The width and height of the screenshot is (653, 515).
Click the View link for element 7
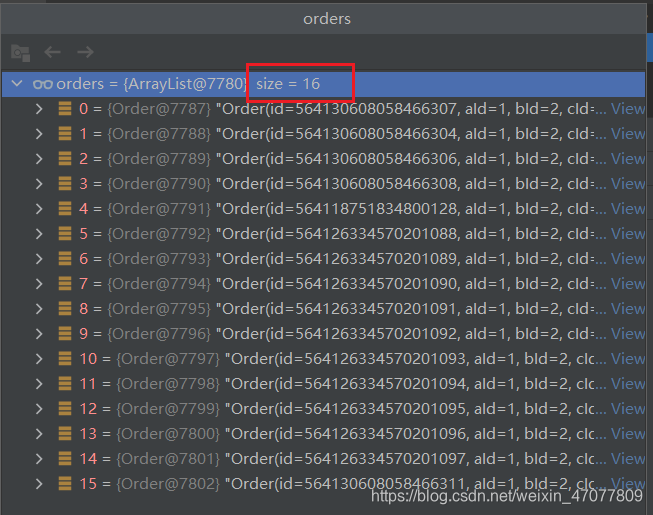[628, 284]
